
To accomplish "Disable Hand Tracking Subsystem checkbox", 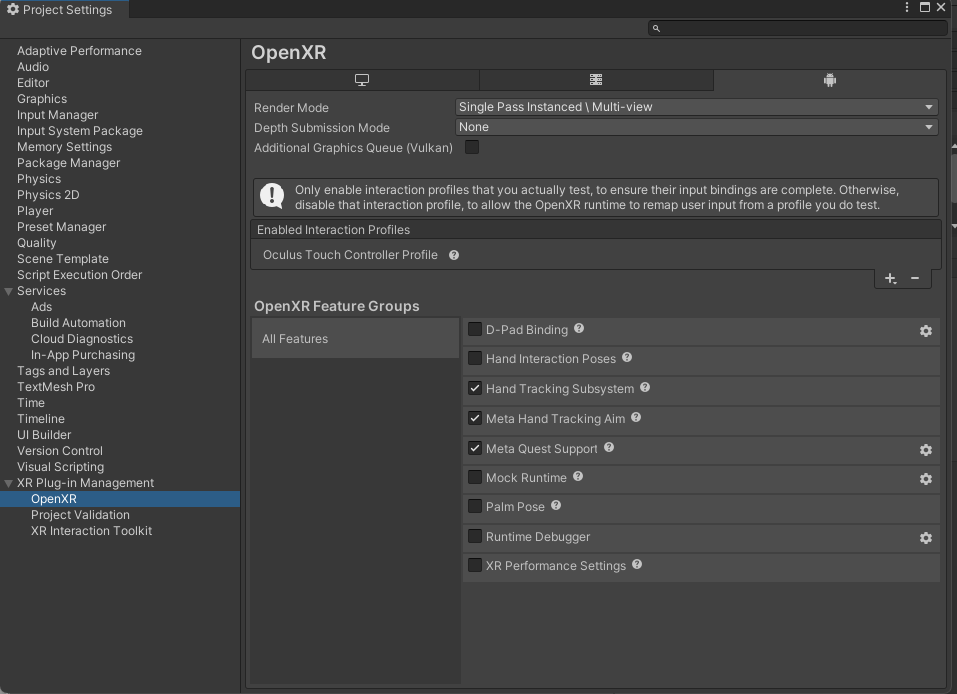I will point(475,389).
